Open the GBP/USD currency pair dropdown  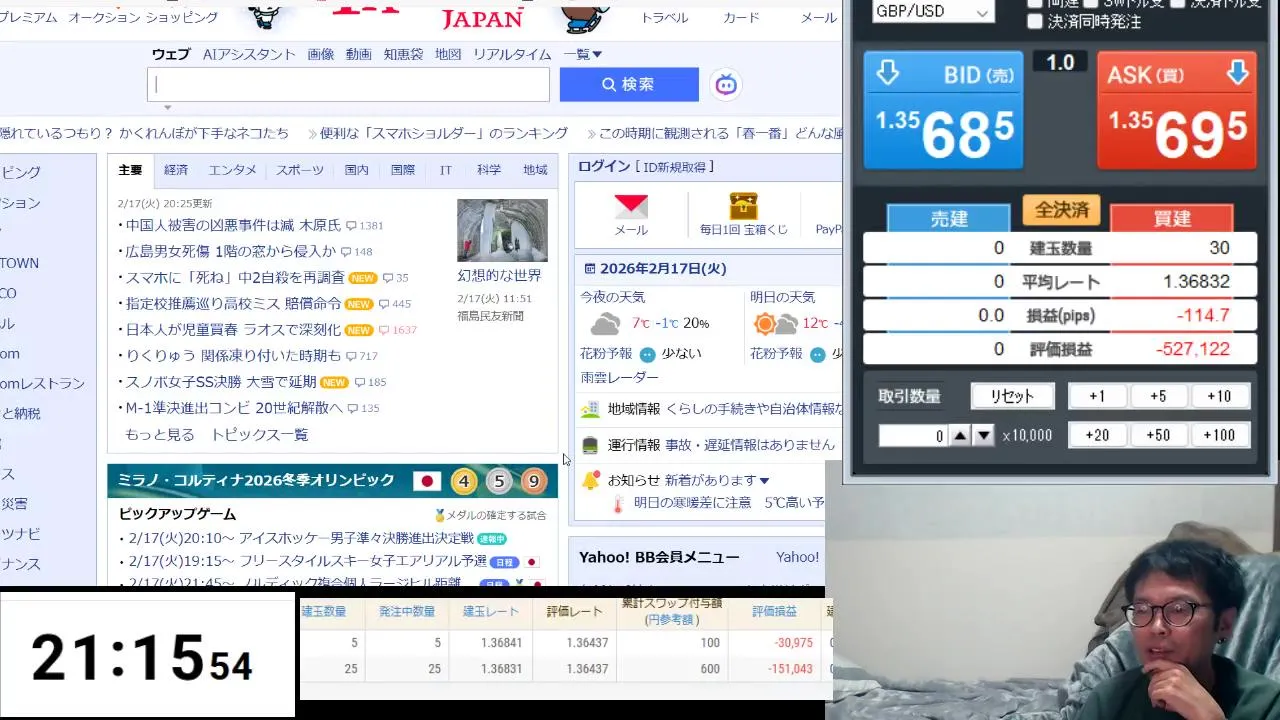click(x=932, y=11)
